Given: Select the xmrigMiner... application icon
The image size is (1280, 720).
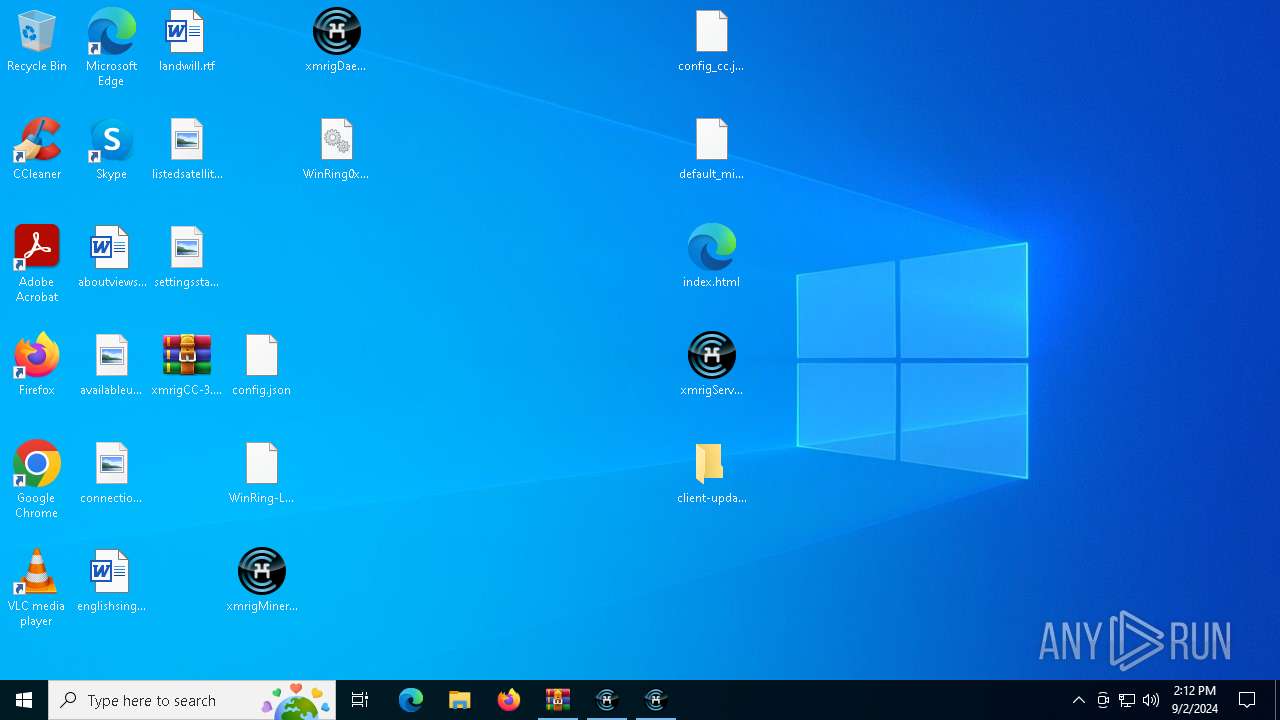Looking at the screenshot, I should tap(261, 582).
